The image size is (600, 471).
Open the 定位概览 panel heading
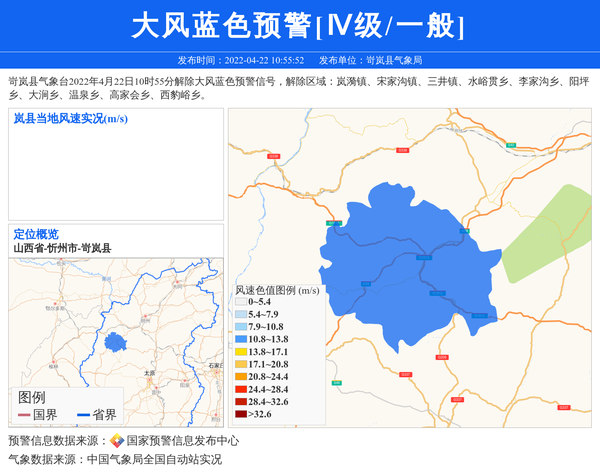coord(36,234)
